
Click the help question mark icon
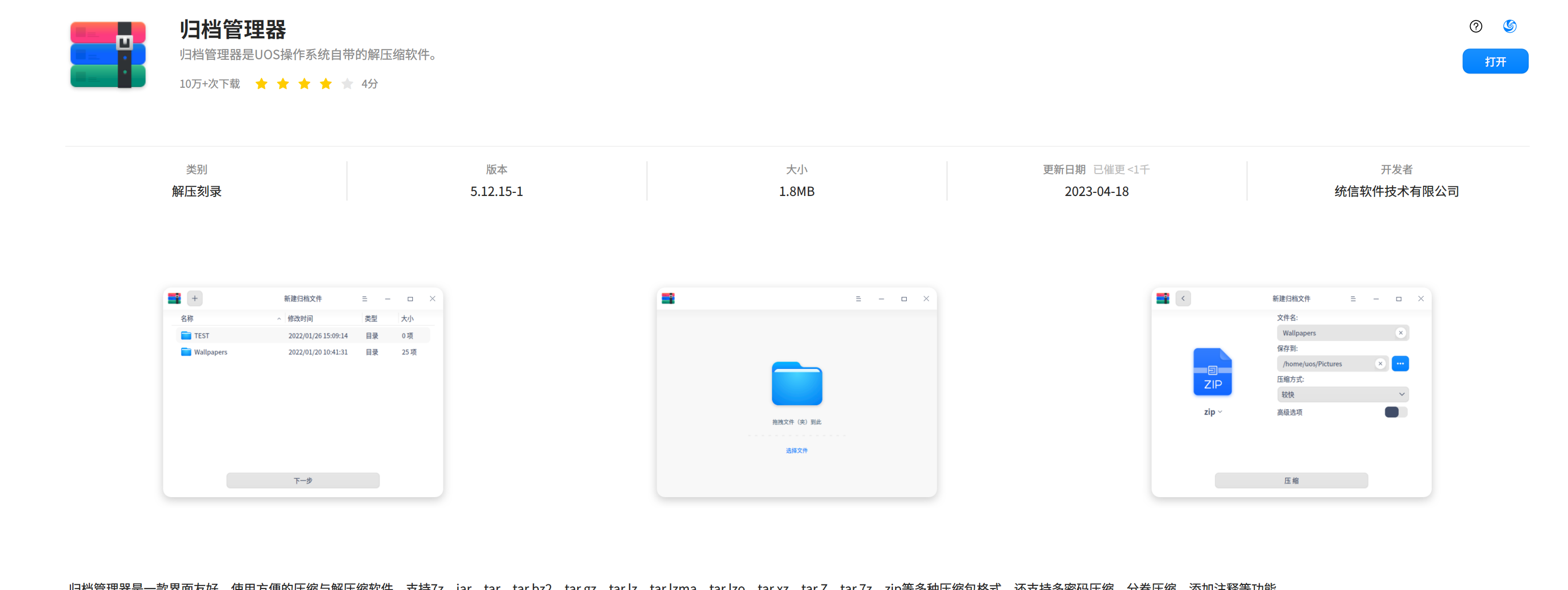pos(1476,26)
